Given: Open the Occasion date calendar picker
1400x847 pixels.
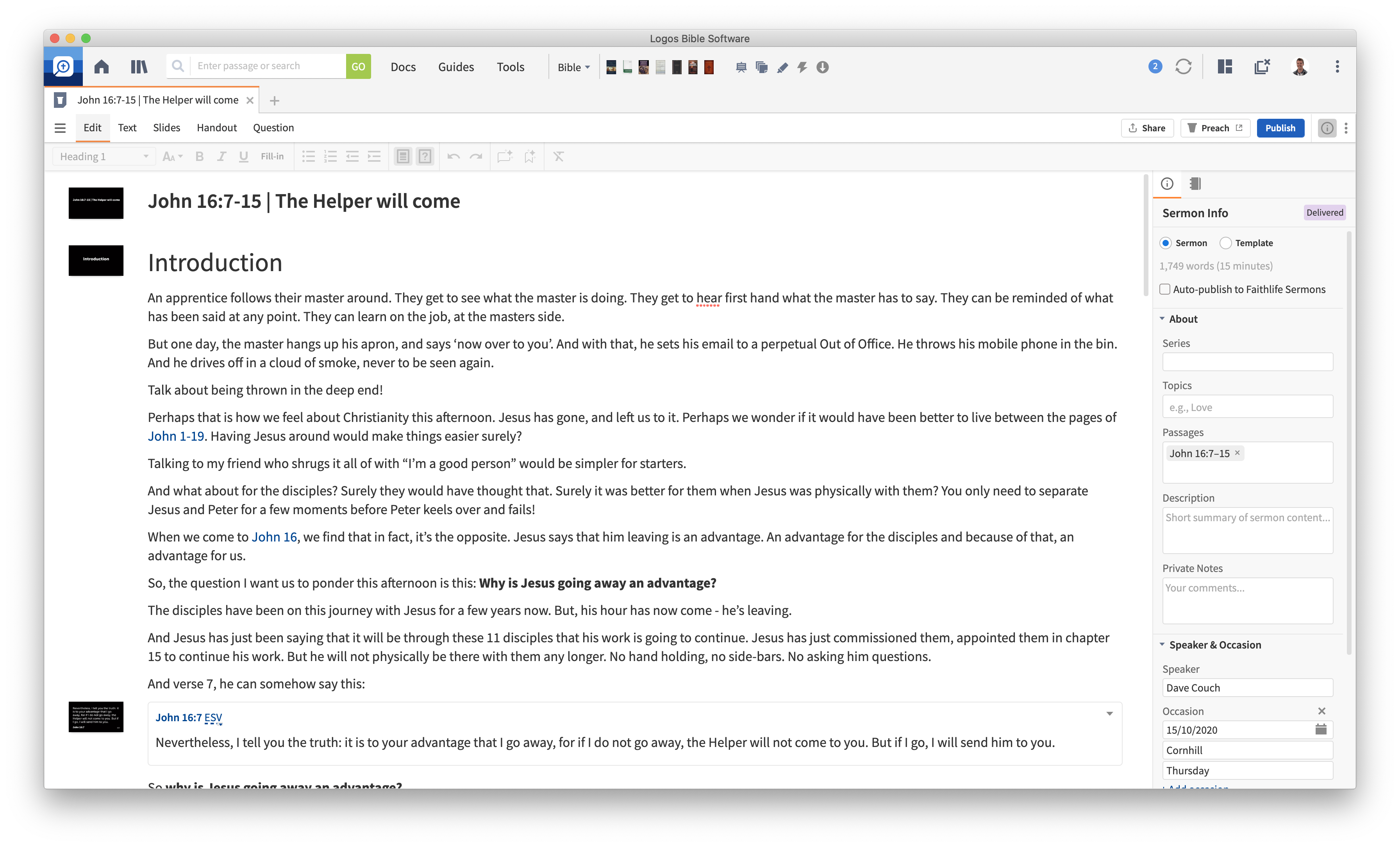Looking at the screenshot, I should click(1320, 729).
